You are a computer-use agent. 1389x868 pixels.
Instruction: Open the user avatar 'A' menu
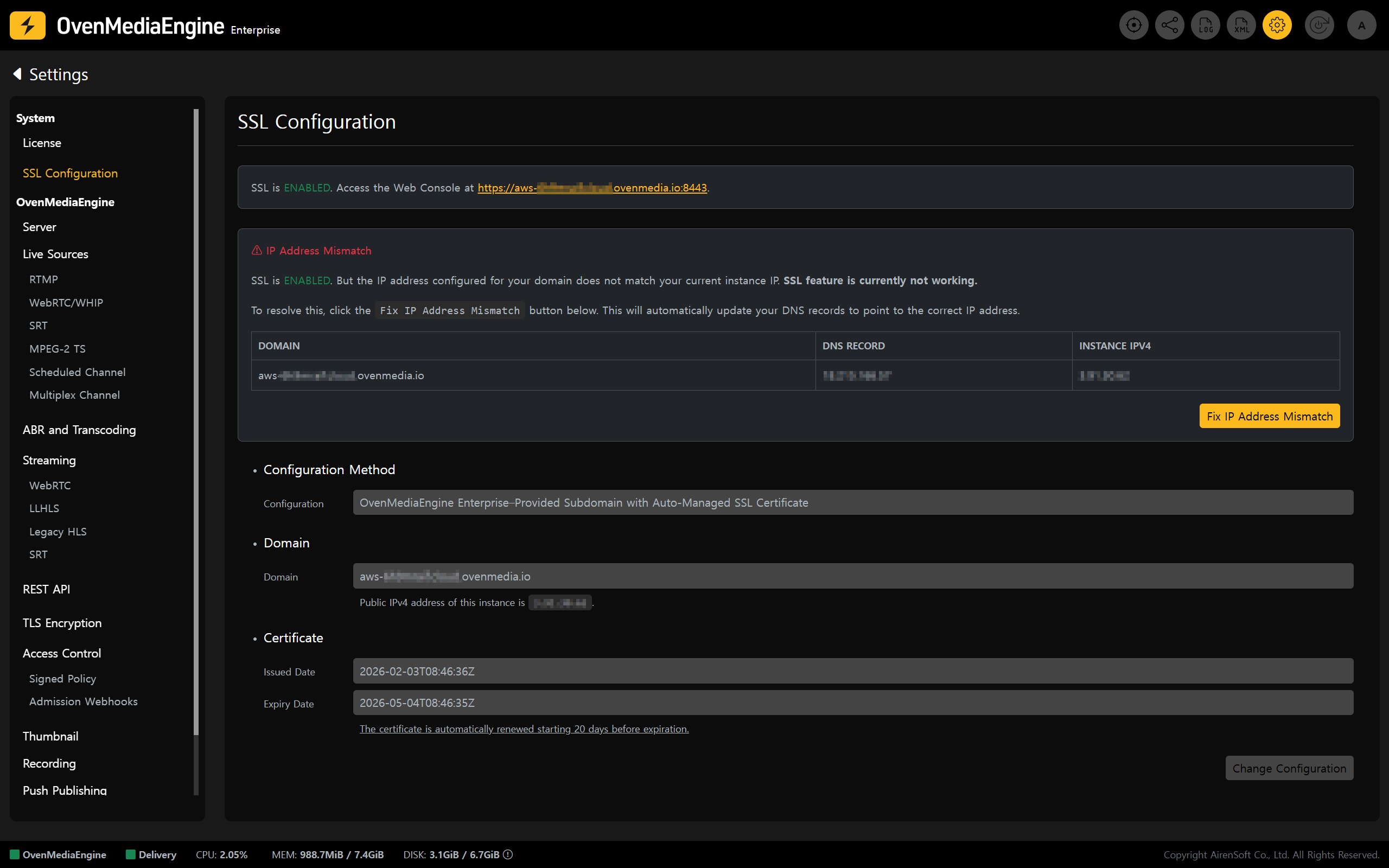point(1361,25)
